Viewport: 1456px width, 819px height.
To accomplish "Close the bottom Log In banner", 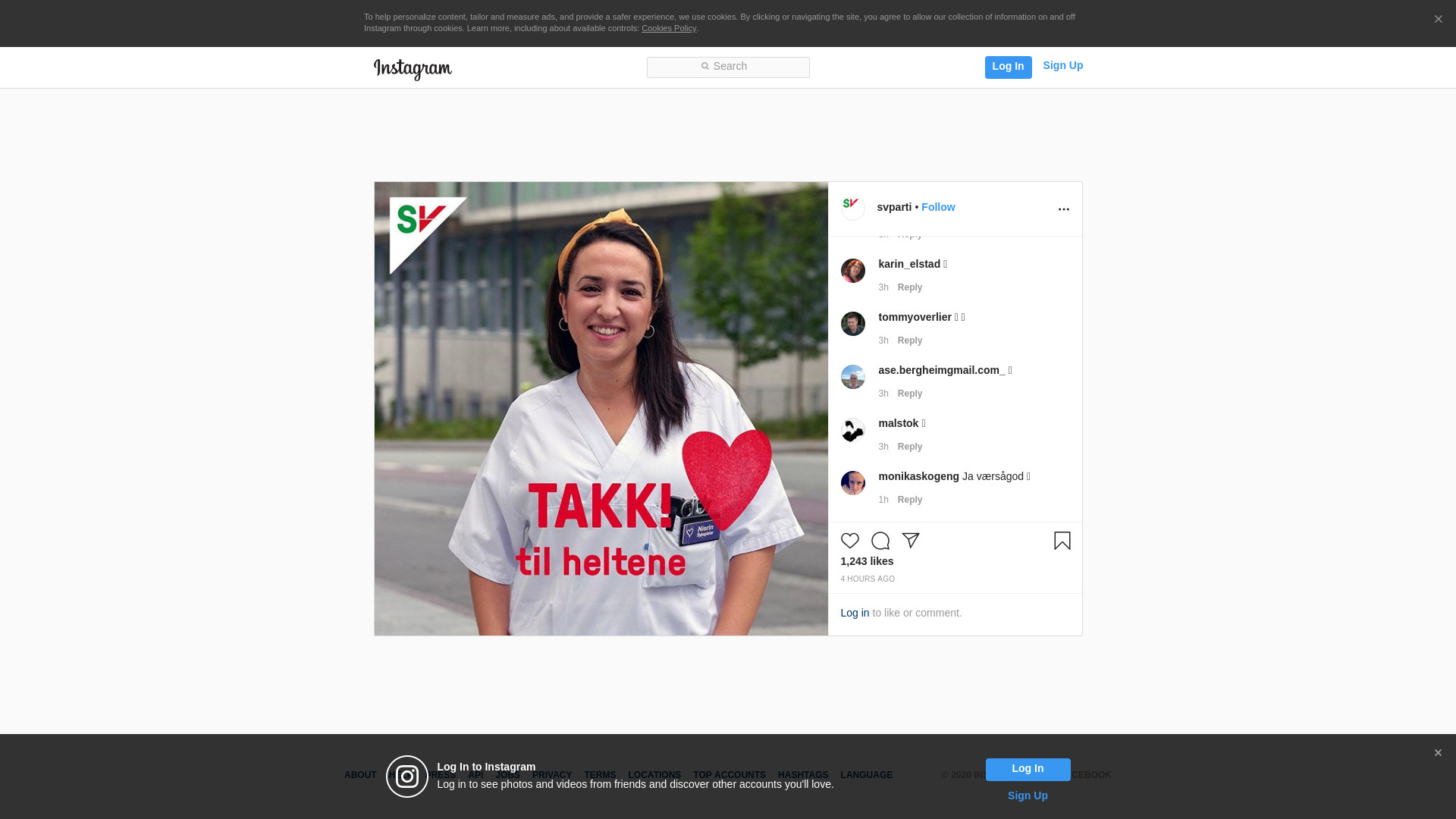I will 1438,753.
